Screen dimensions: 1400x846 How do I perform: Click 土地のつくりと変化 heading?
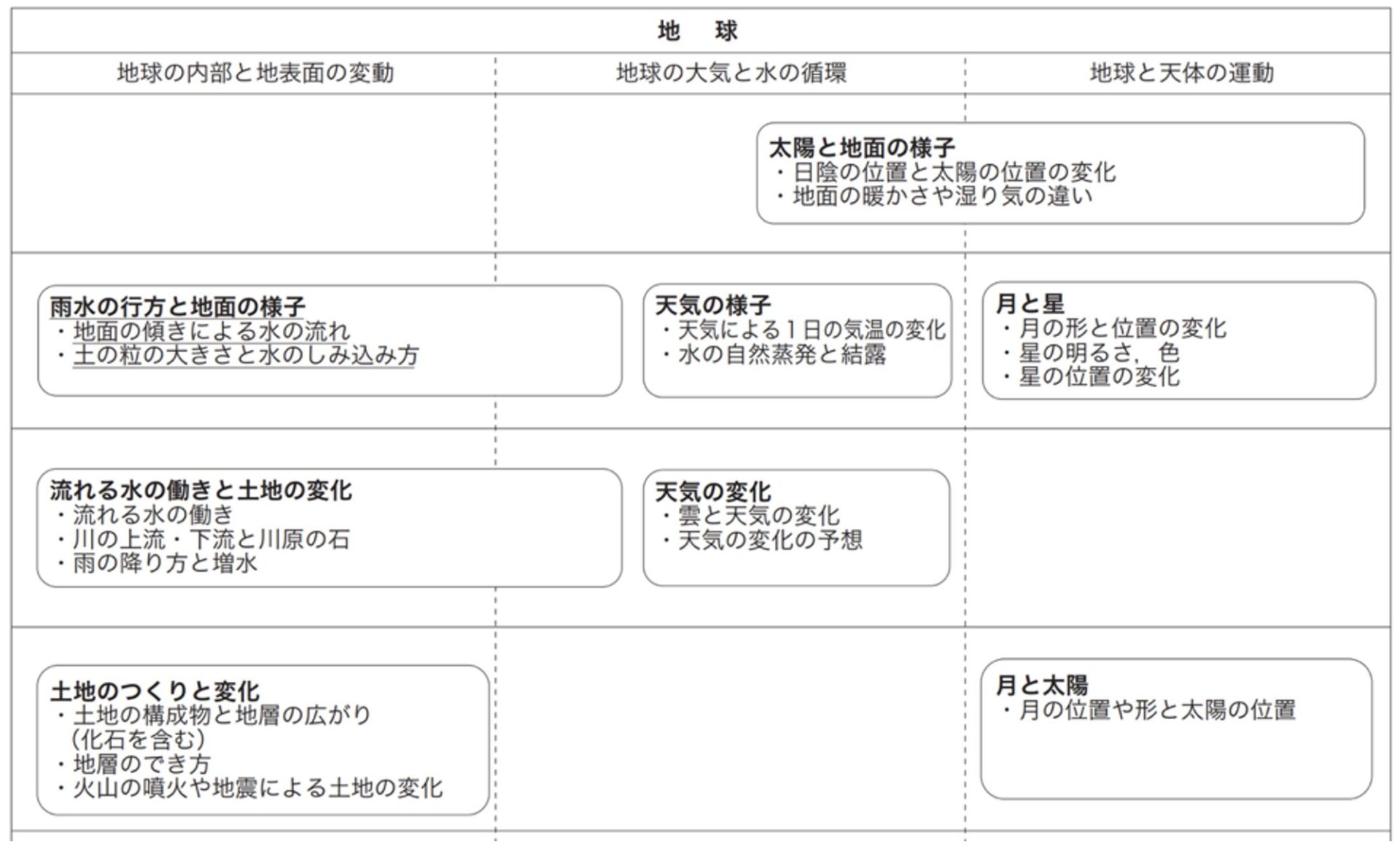[155, 691]
